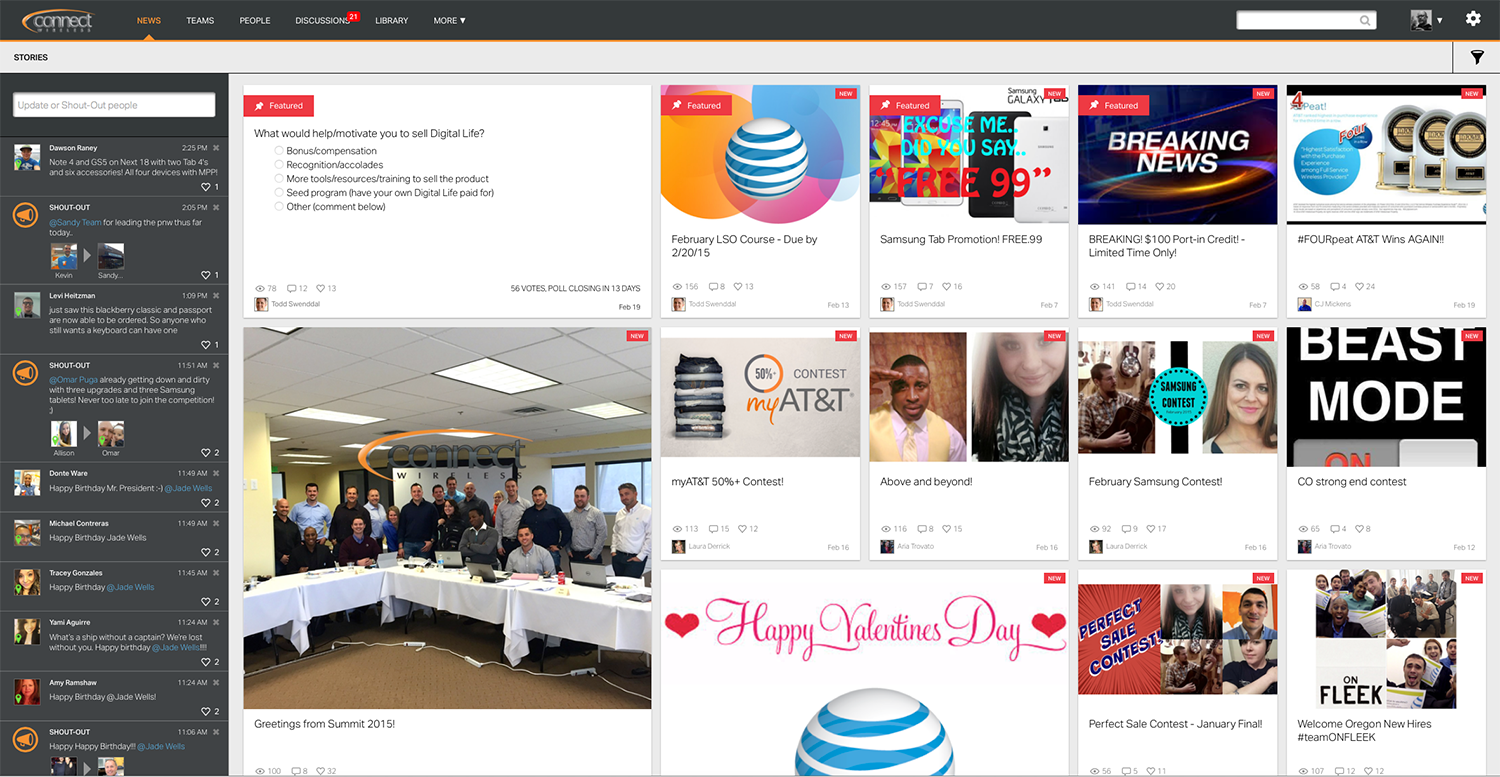Open the user avatar dropdown in the header
The width and height of the screenshot is (1500, 777).
1427,20
